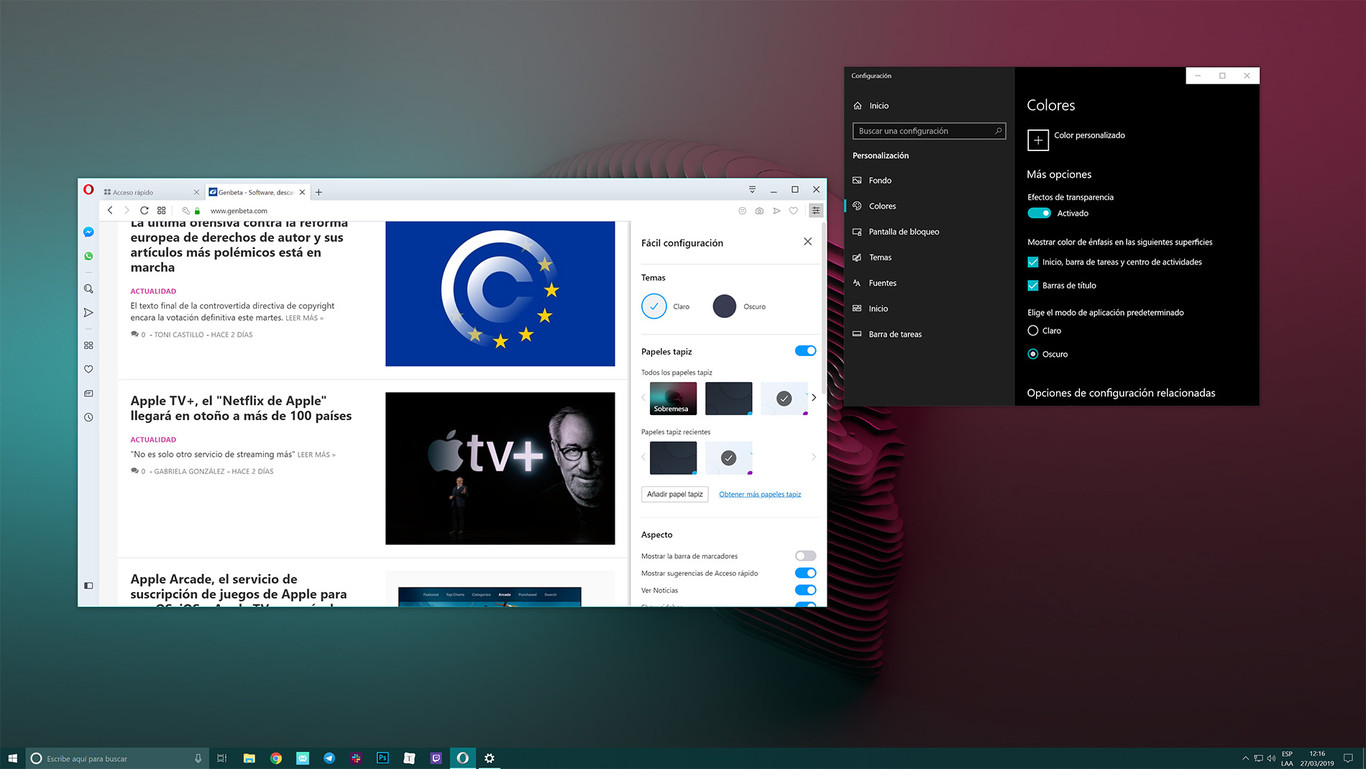1366x769 pixels.
Task: Click the Añadir papel tapiz button
Action: pos(674,493)
